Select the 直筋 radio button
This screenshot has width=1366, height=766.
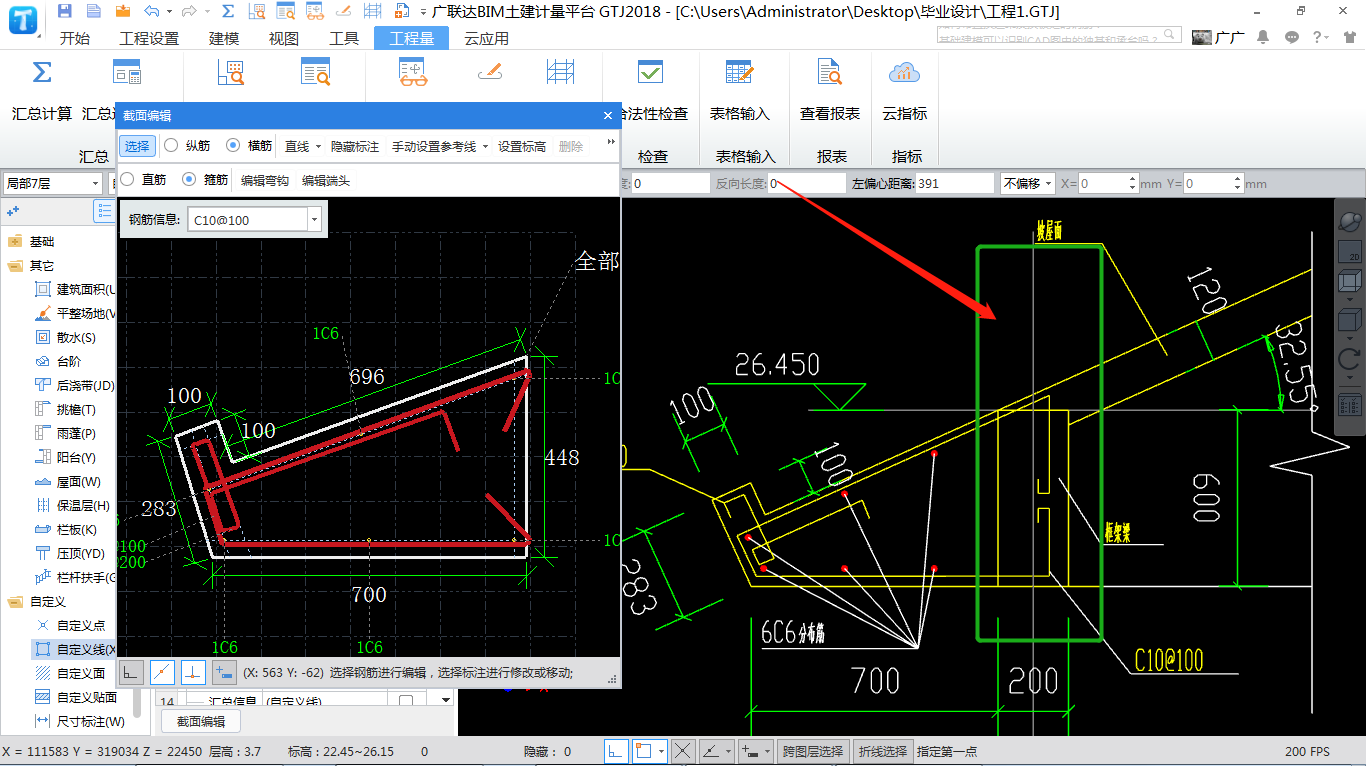coord(127,180)
